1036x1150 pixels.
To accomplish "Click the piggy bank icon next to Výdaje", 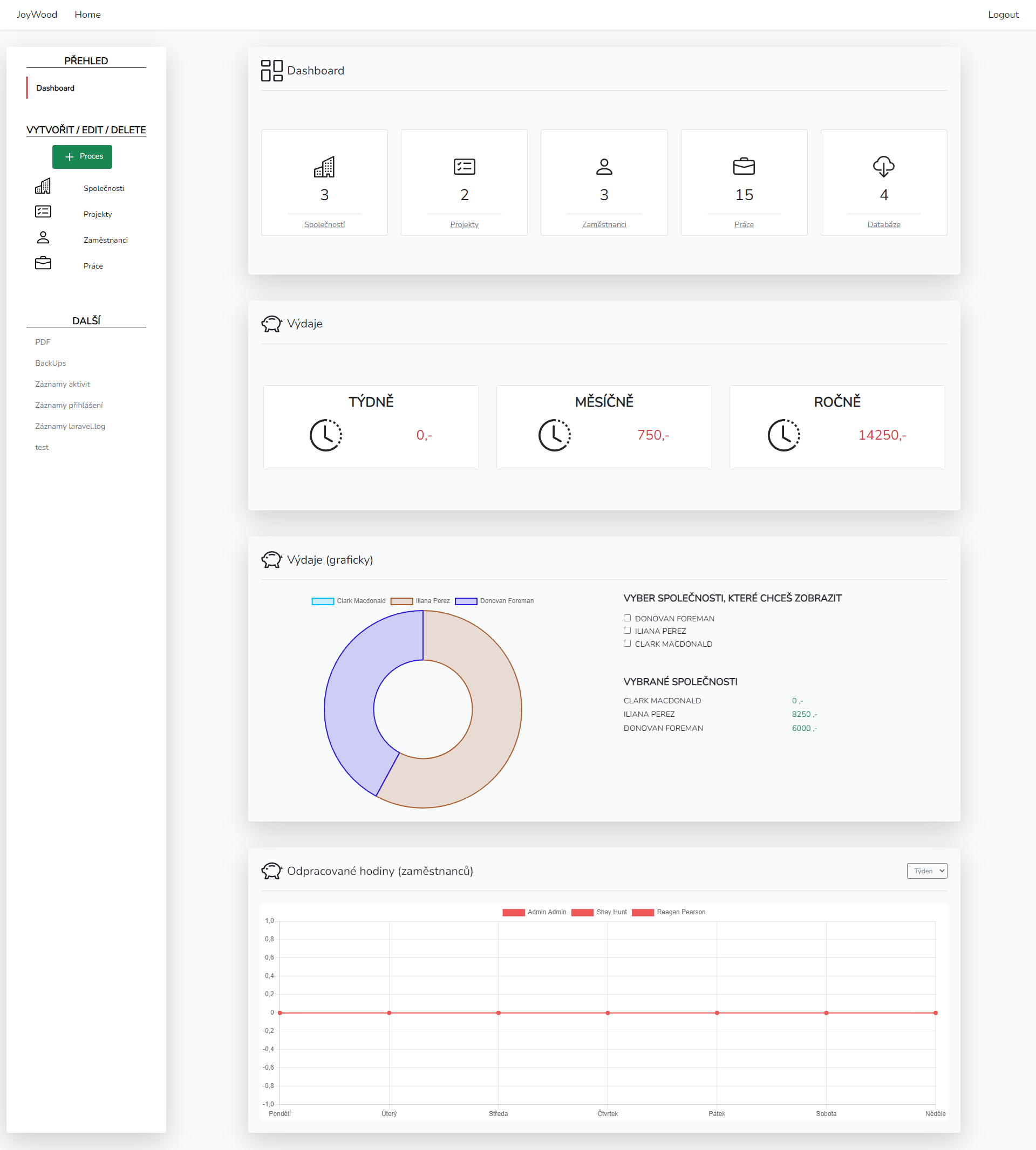I will pyautogui.click(x=271, y=323).
